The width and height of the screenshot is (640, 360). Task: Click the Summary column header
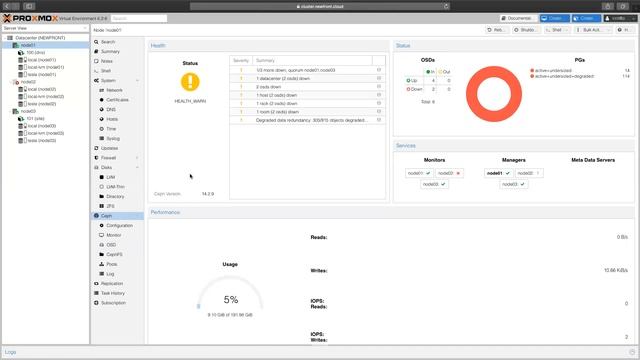click(x=312, y=60)
